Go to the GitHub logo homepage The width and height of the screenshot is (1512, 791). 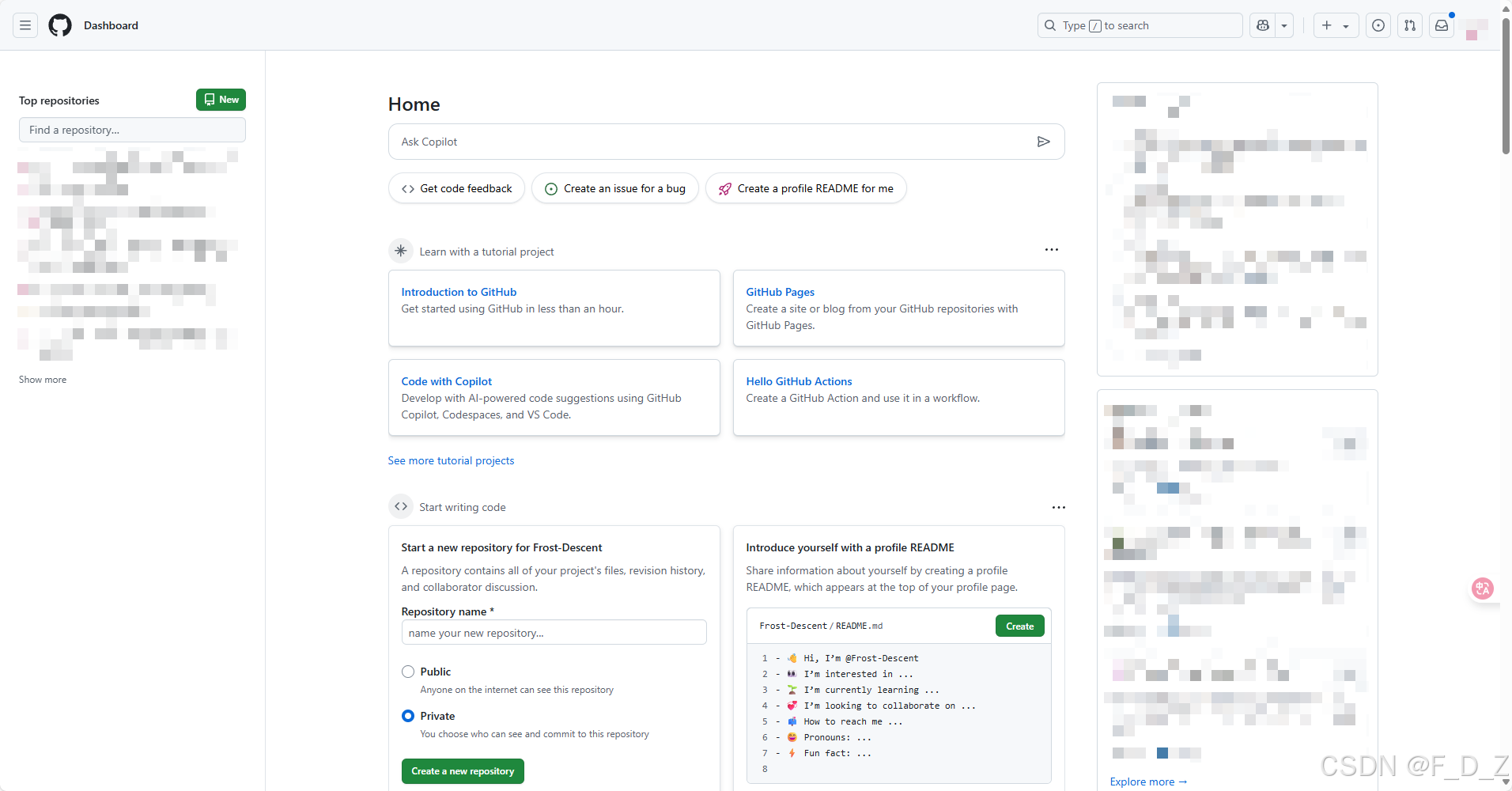click(x=60, y=25)
